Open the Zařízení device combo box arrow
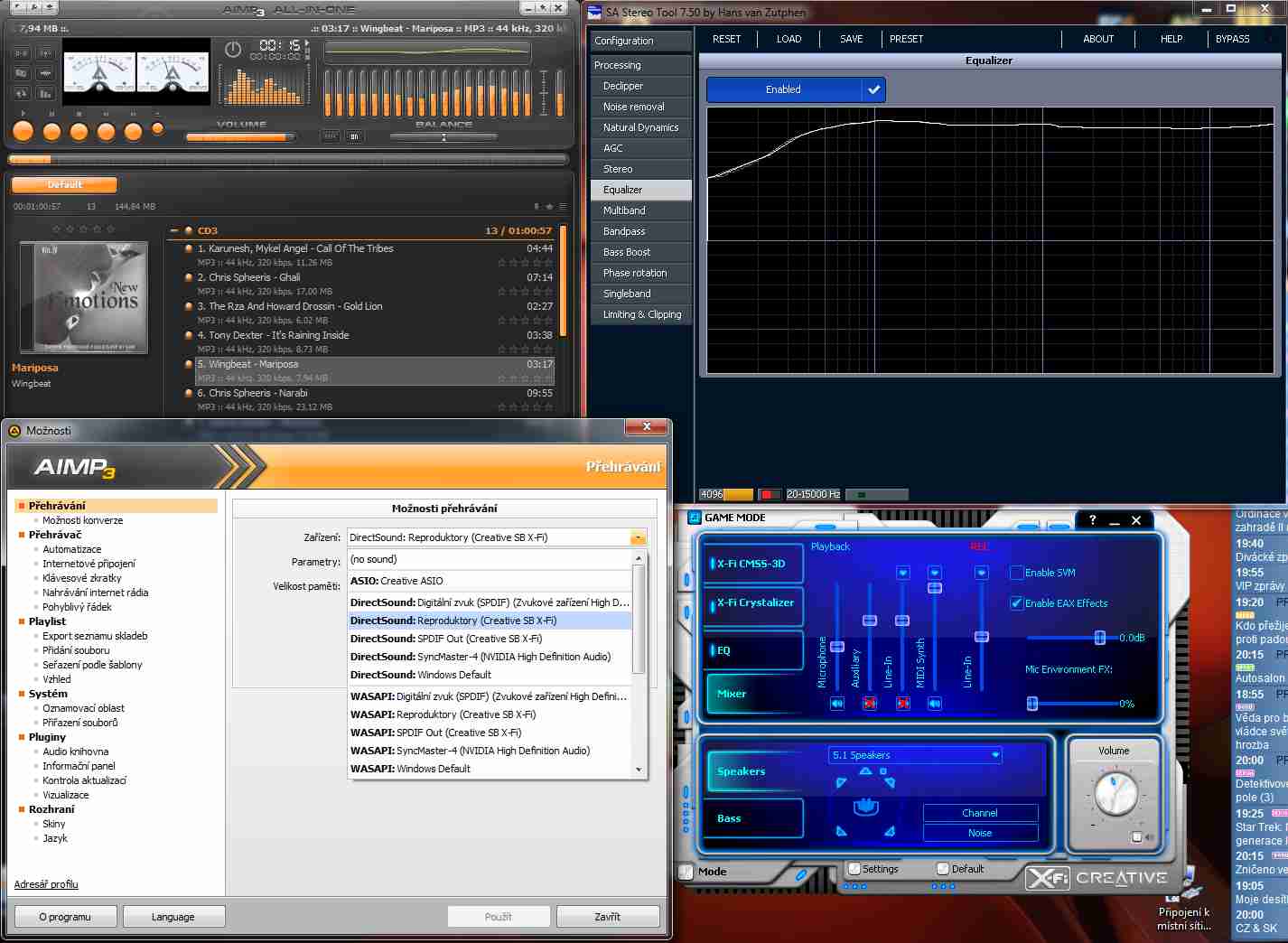1288x943 pixels. tap(638, 537)
